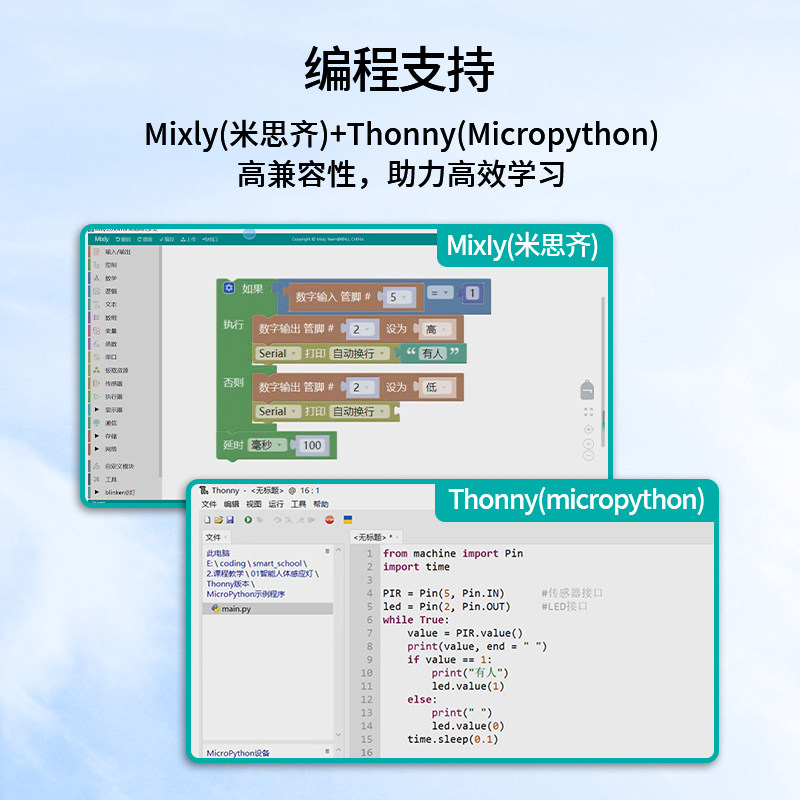The width and height of the screenshot is (800, 800).
Task: Select the 文件 panel tab in Thonny
Action: tap(216, 537)
